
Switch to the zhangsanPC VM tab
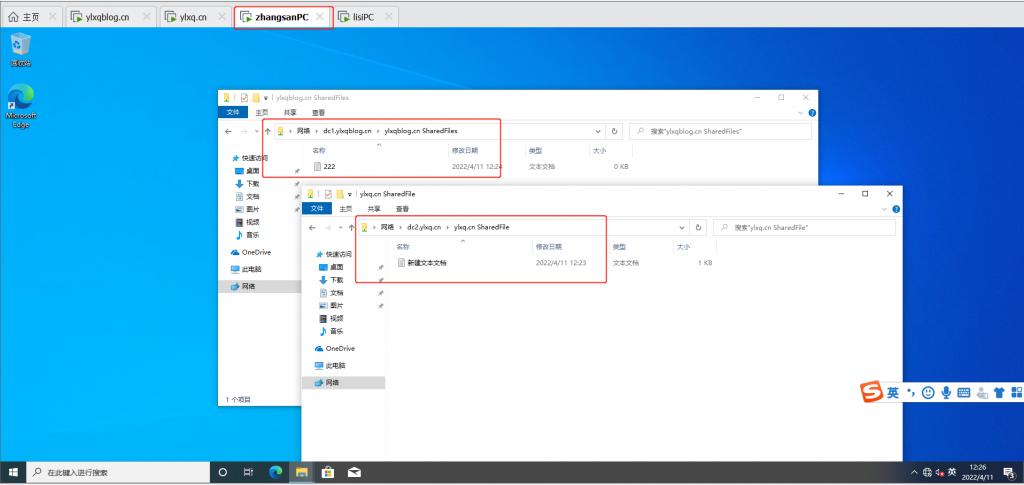point(282,17)
